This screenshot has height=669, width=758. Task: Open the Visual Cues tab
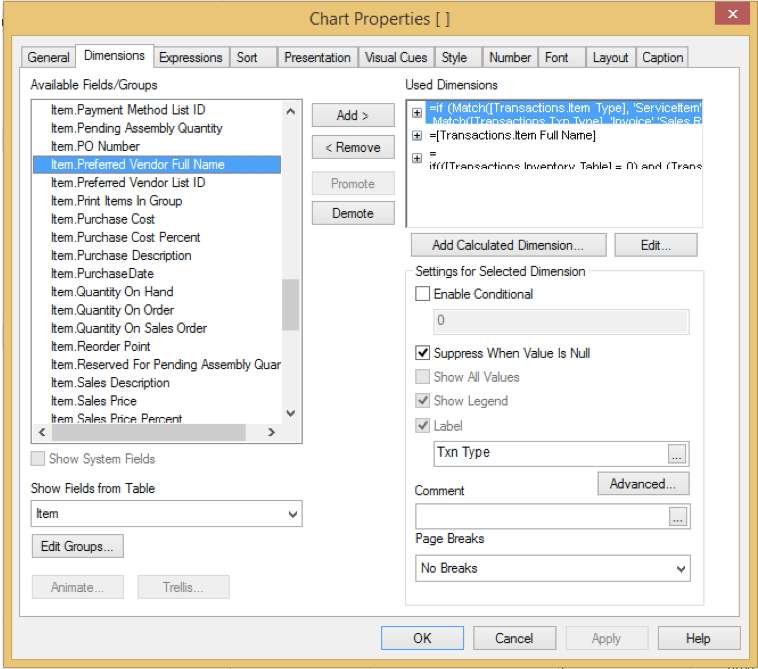[x=396, y=58]
